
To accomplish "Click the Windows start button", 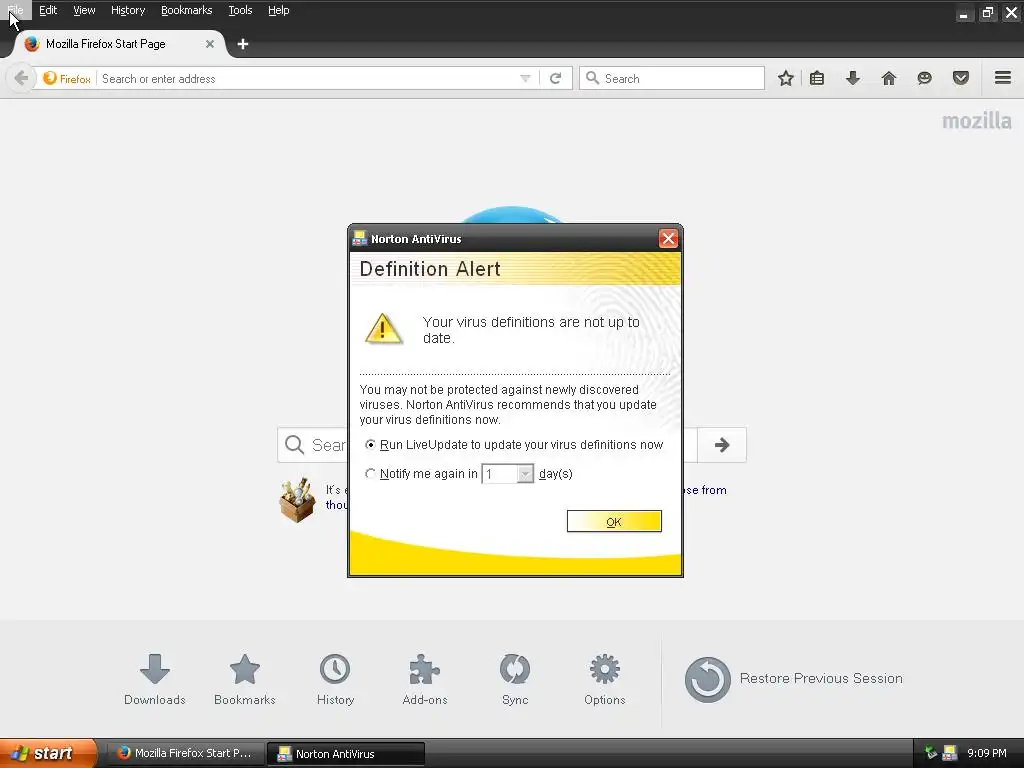I will point(48,753).
